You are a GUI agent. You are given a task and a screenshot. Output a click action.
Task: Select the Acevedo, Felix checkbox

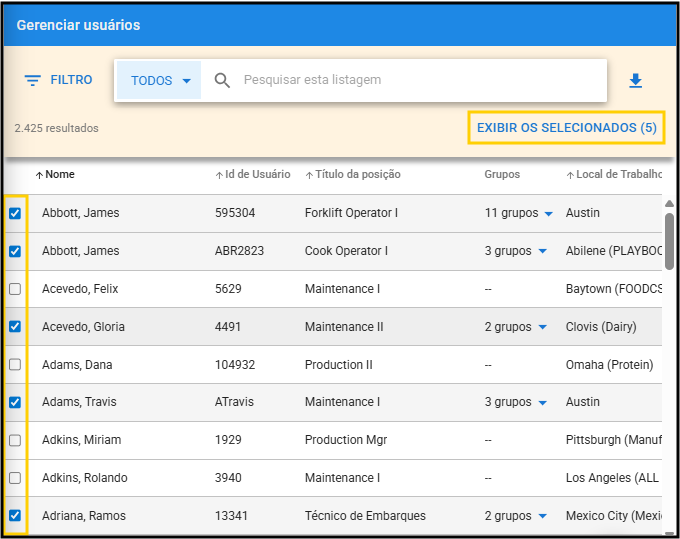pos(15,289)
